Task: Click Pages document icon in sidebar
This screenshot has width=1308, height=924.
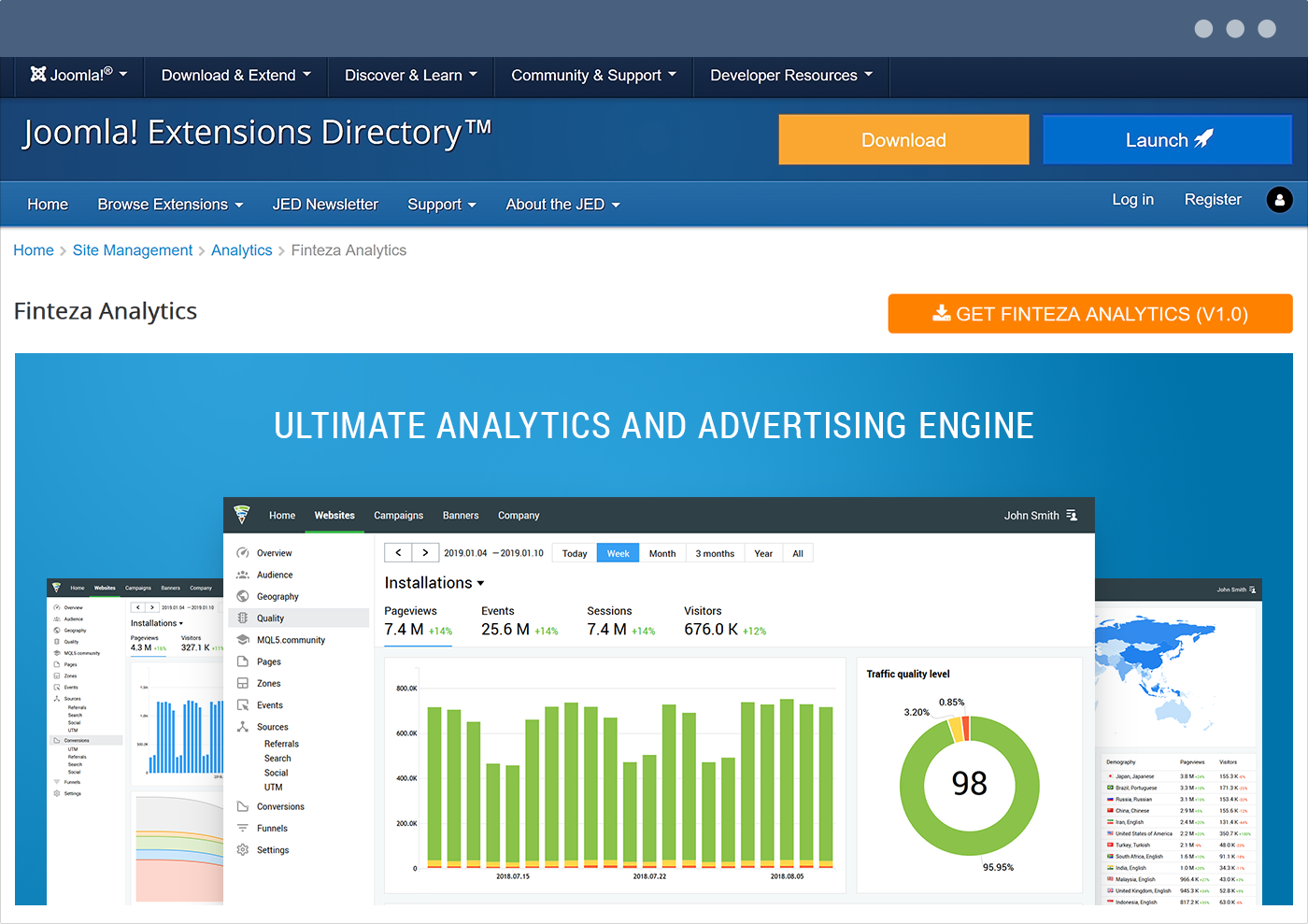Action: click(x=243, y=661)
